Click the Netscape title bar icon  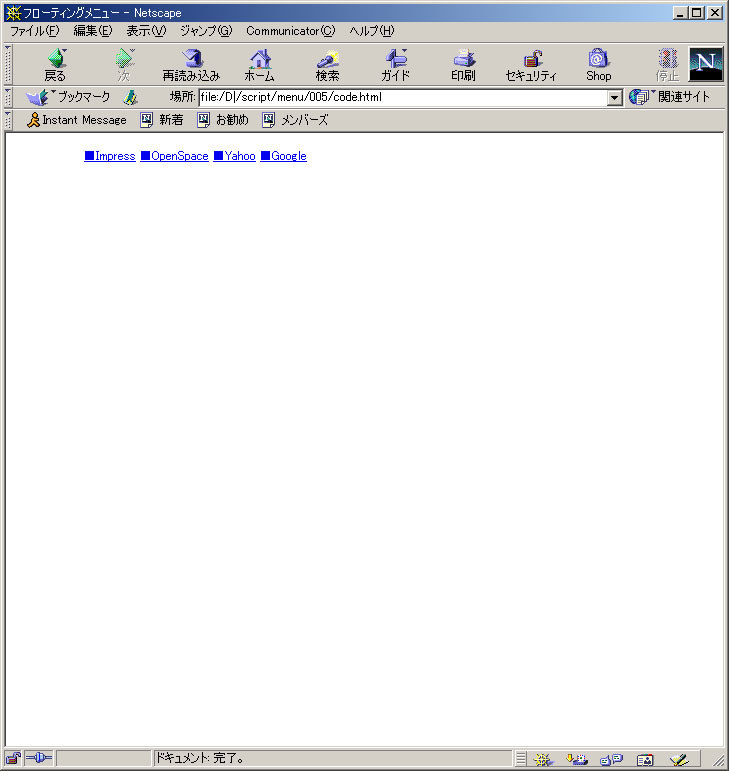click(13, 13)
